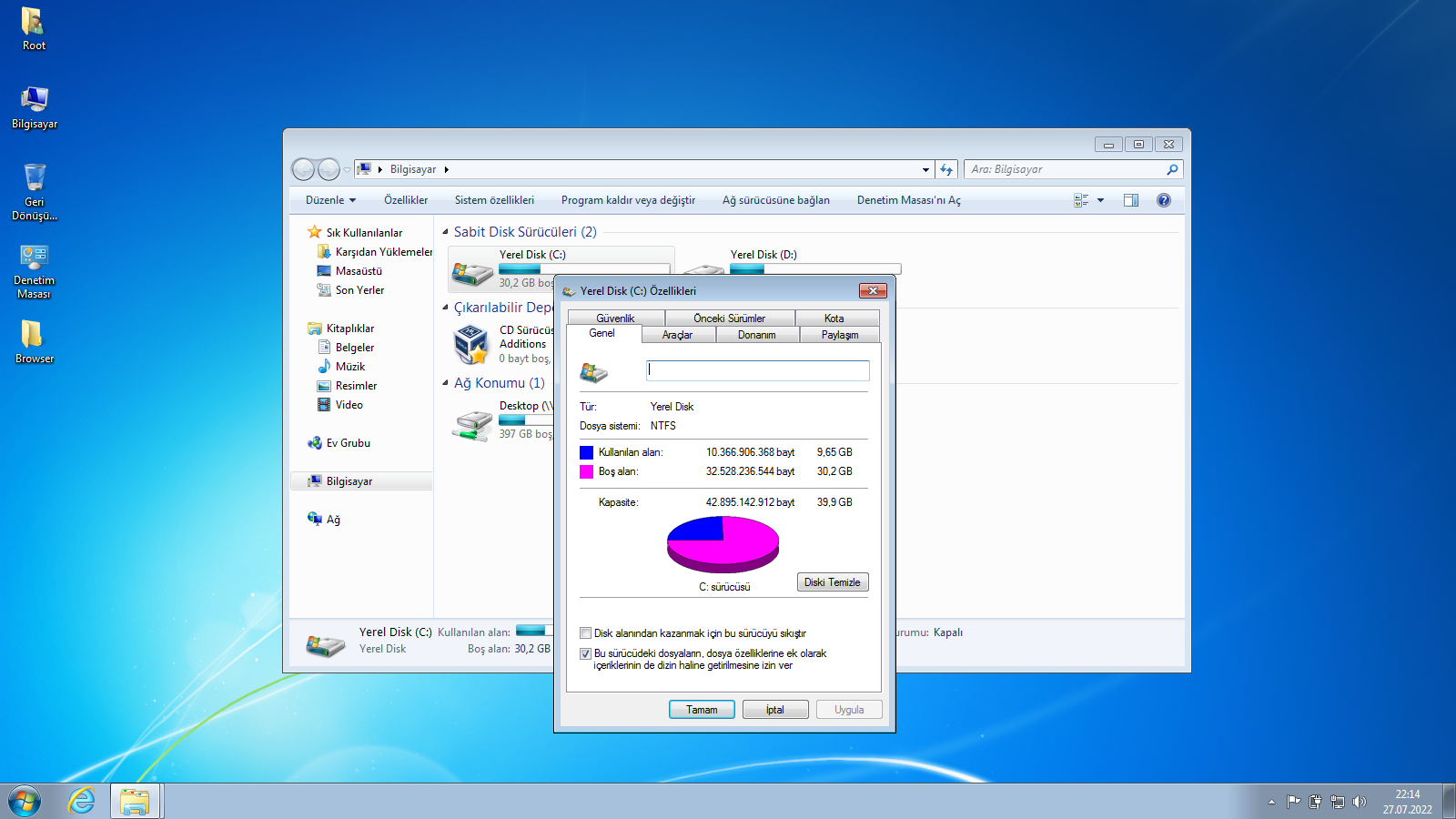Click the help question mark icon
This screenshot has width=1456, height=819.
coord(1163,200)
